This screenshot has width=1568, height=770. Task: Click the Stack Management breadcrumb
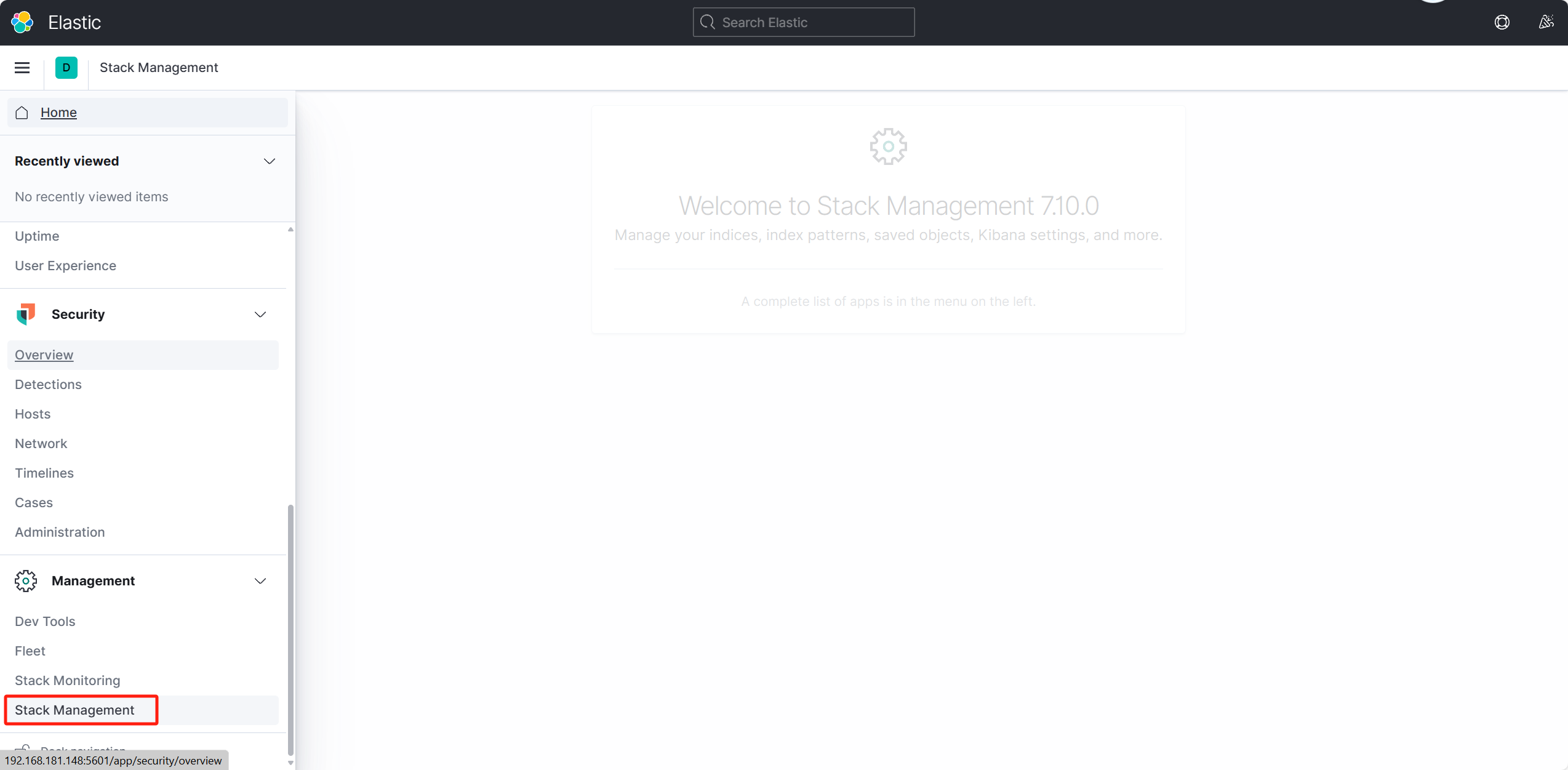(159, 68)
